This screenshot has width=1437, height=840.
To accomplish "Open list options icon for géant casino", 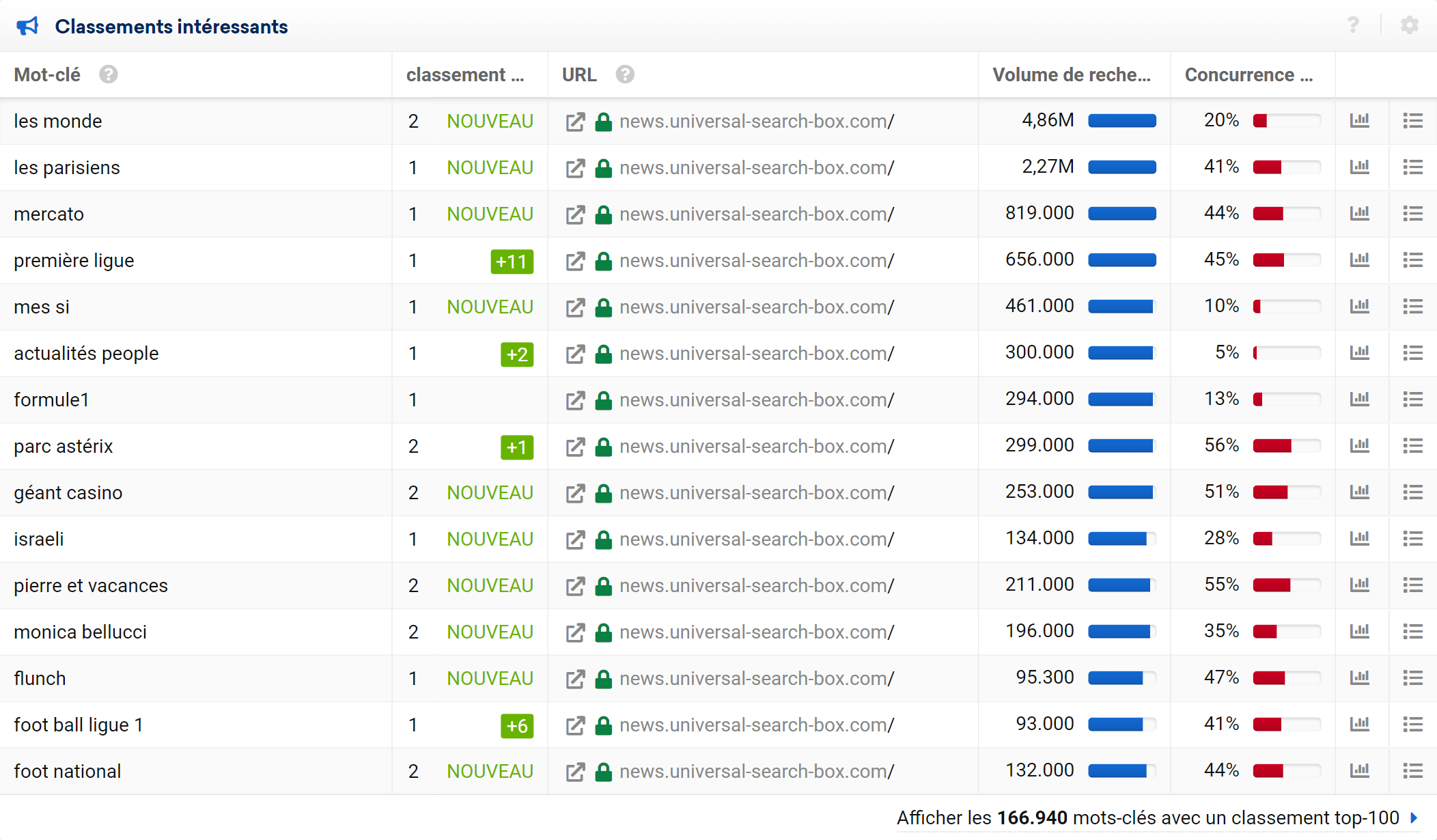I will click(1413, 492).
